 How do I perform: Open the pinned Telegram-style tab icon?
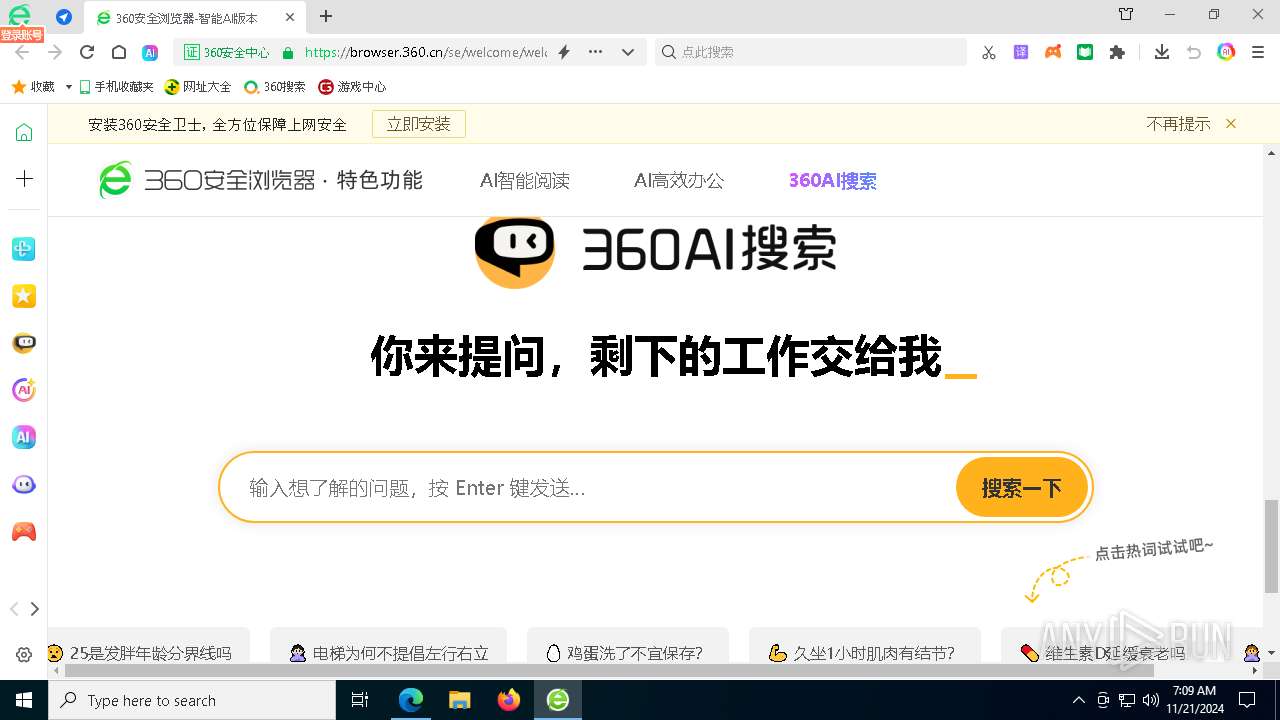point(64,17)
